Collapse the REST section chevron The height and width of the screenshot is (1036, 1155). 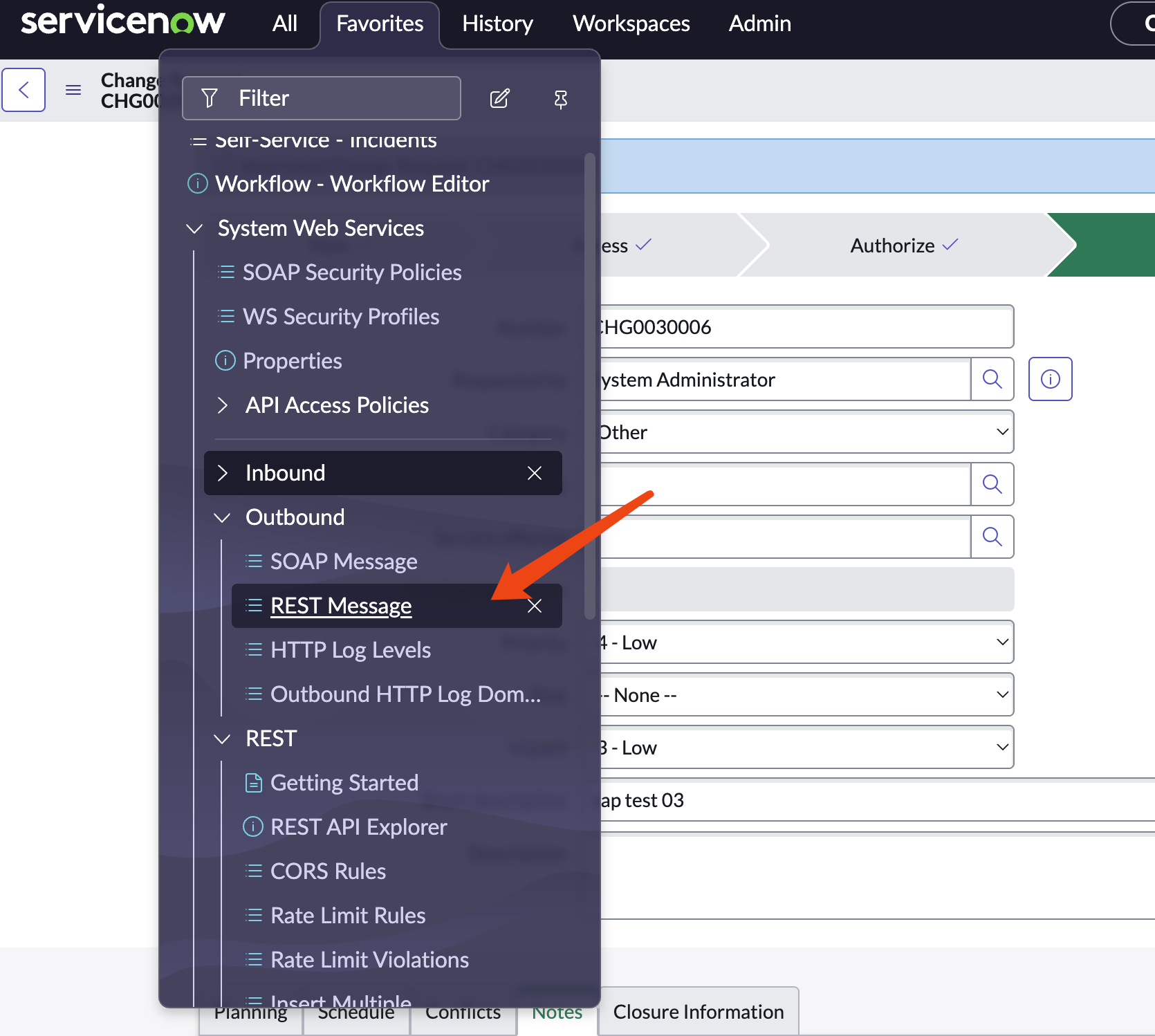[223, 739]
